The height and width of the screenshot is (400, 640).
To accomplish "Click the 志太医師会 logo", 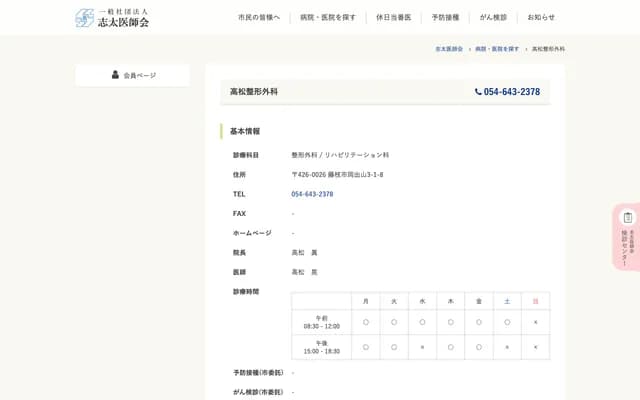I will [112, 18].
